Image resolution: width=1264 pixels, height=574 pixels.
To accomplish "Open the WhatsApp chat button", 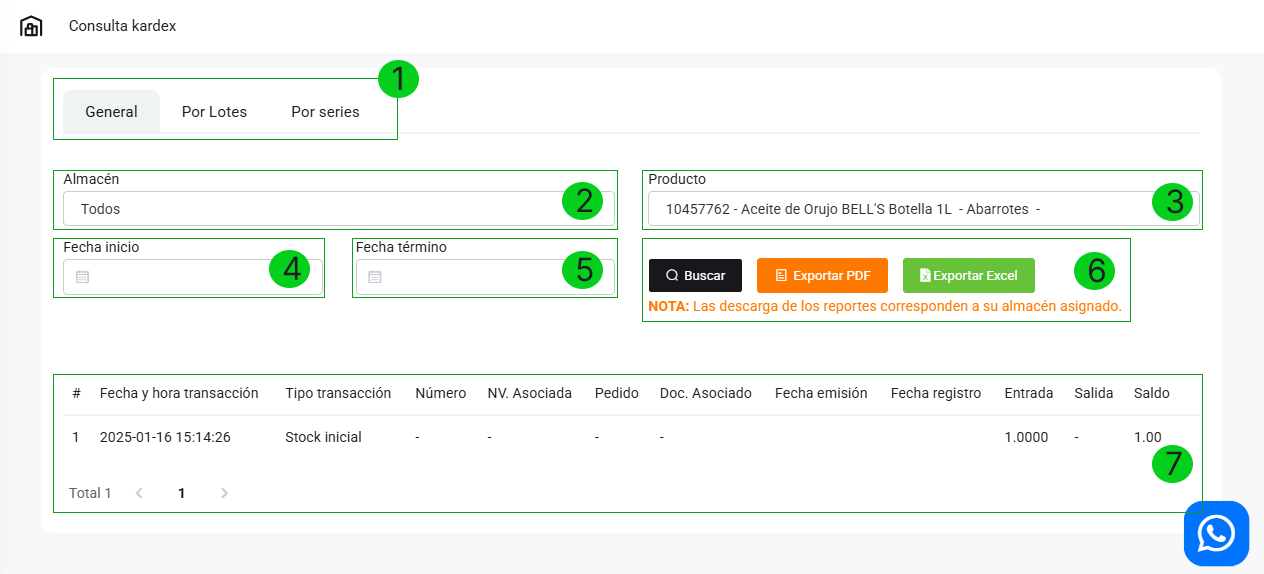I will (1216, 533).
